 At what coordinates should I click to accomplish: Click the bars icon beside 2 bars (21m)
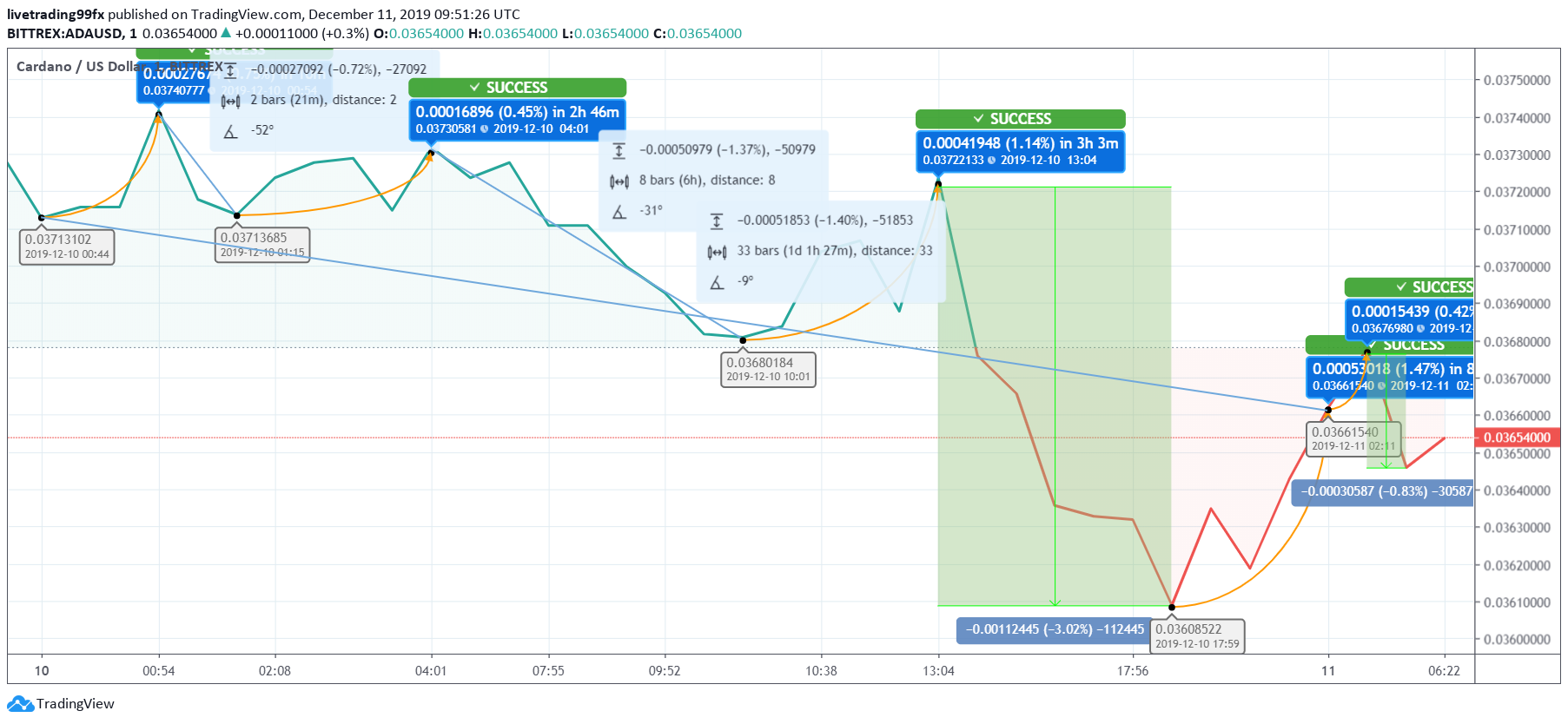[230, 101]
